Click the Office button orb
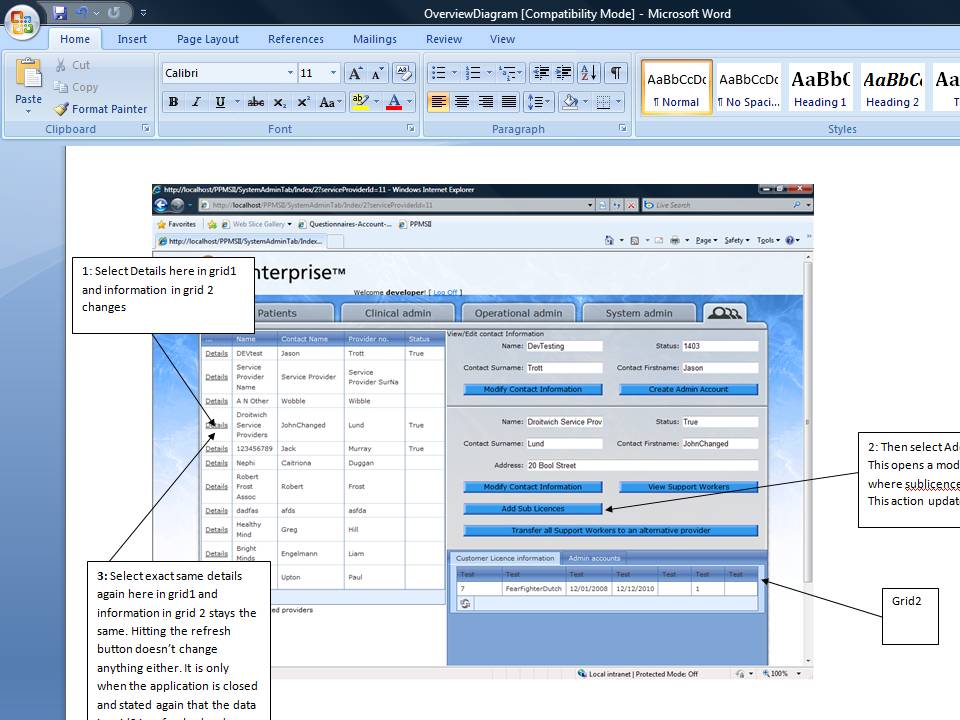 click(x=22, y=22)
